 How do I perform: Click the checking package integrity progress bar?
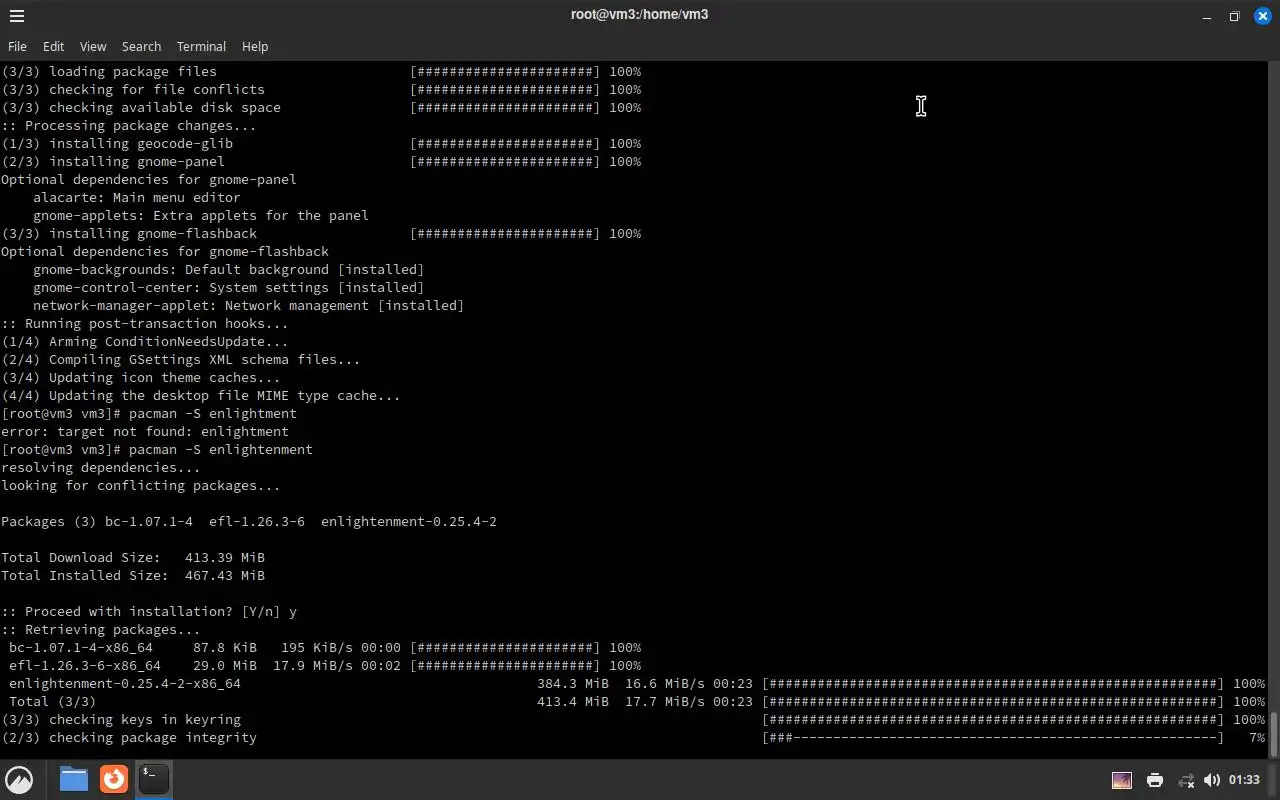click(x=993, y=738)
